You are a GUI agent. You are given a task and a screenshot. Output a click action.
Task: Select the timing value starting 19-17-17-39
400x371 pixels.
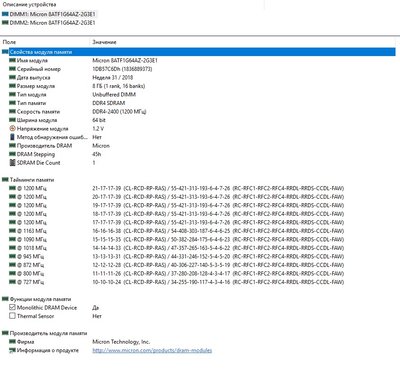218,205
